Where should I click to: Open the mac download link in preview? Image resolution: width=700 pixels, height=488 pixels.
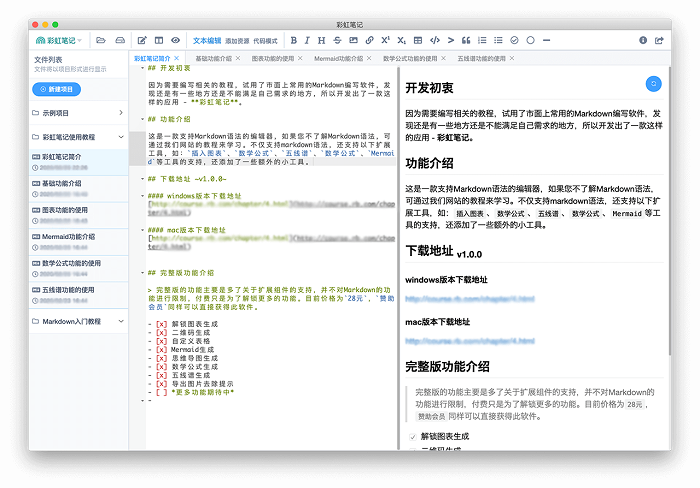click(470, 341)
